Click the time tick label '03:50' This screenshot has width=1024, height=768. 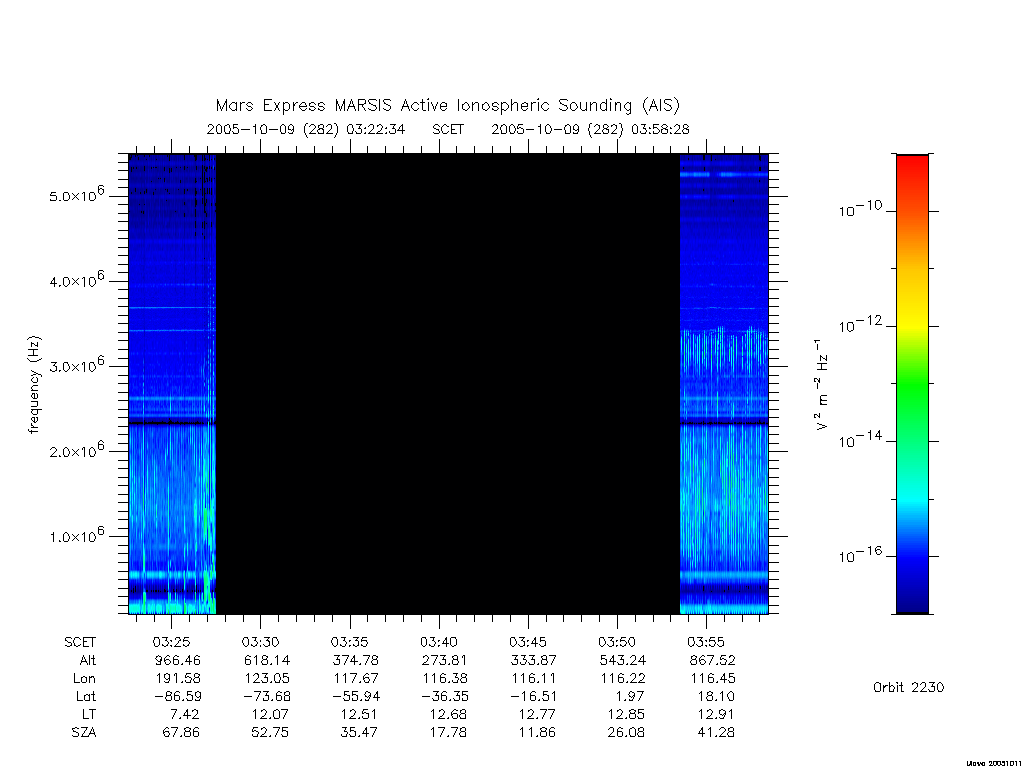pos(617,642)
